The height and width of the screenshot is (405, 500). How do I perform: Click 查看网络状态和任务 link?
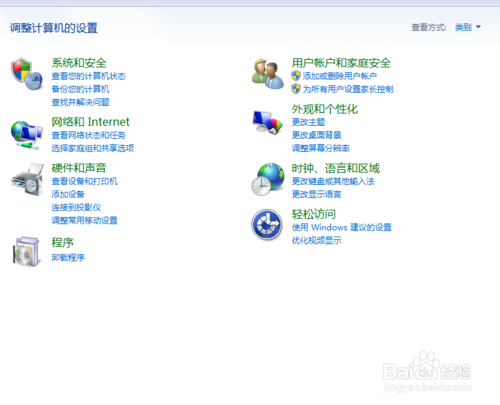[89, 135]
